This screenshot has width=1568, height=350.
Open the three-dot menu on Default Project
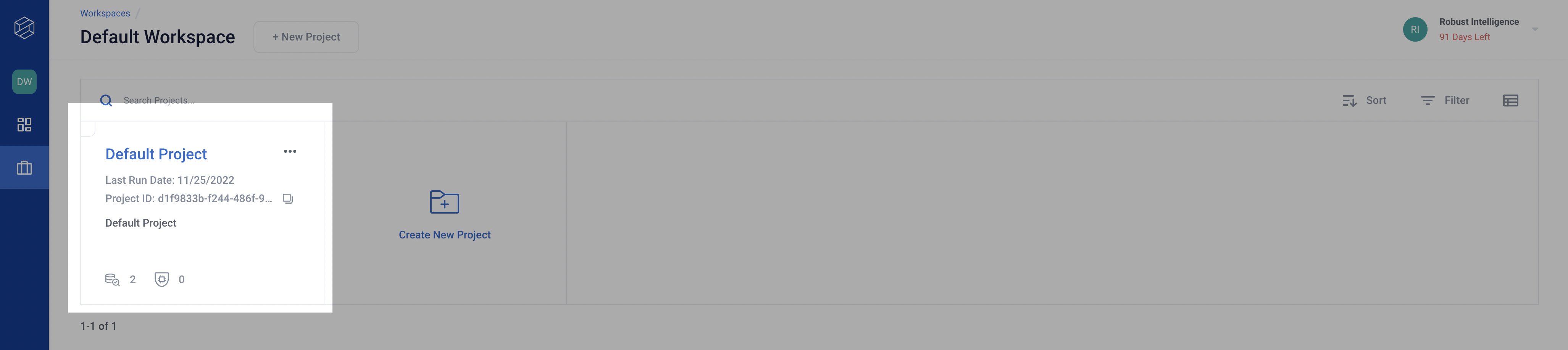[x=290, y=151]
